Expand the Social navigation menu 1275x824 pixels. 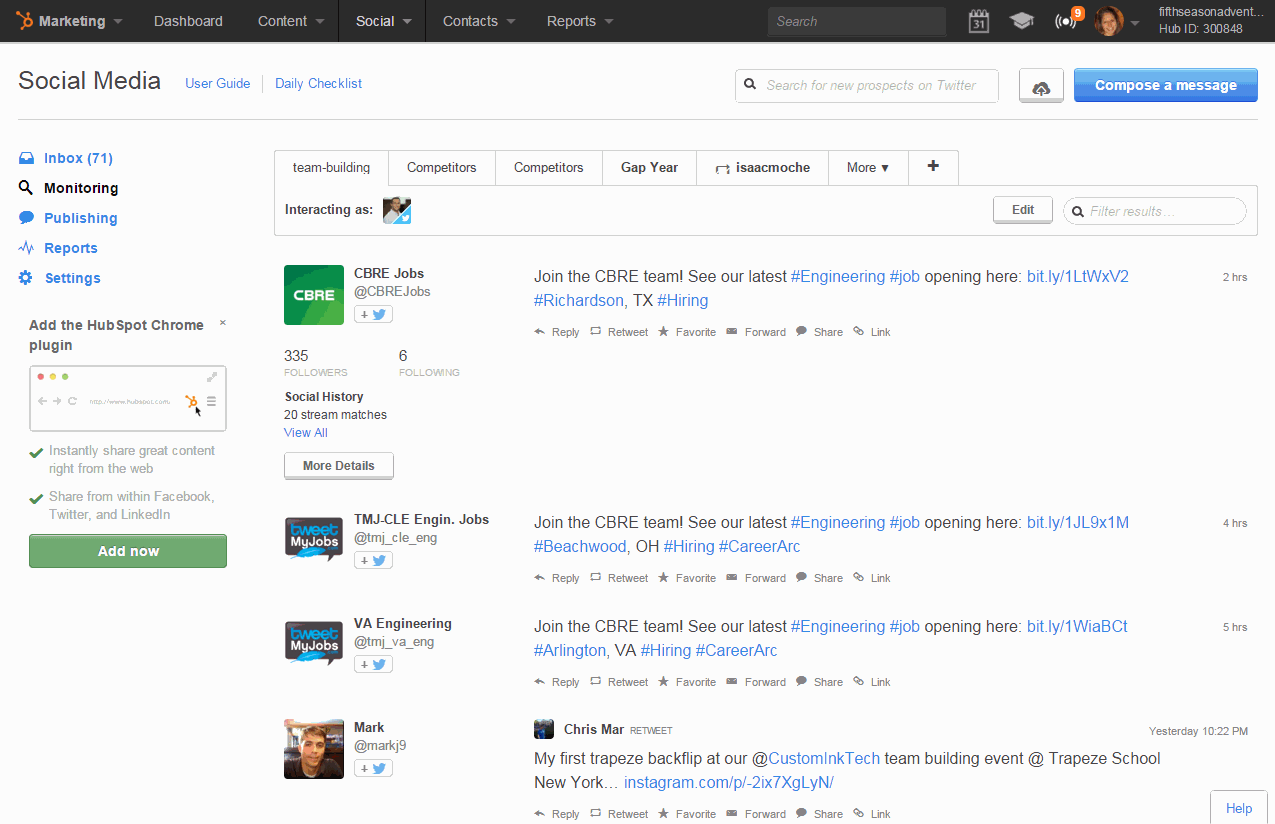click(383, 21)
